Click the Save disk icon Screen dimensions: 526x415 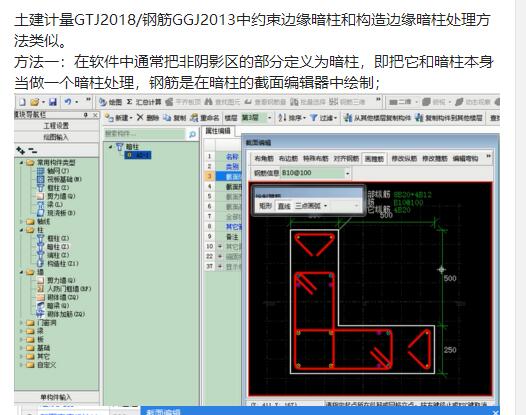[53, 102]
